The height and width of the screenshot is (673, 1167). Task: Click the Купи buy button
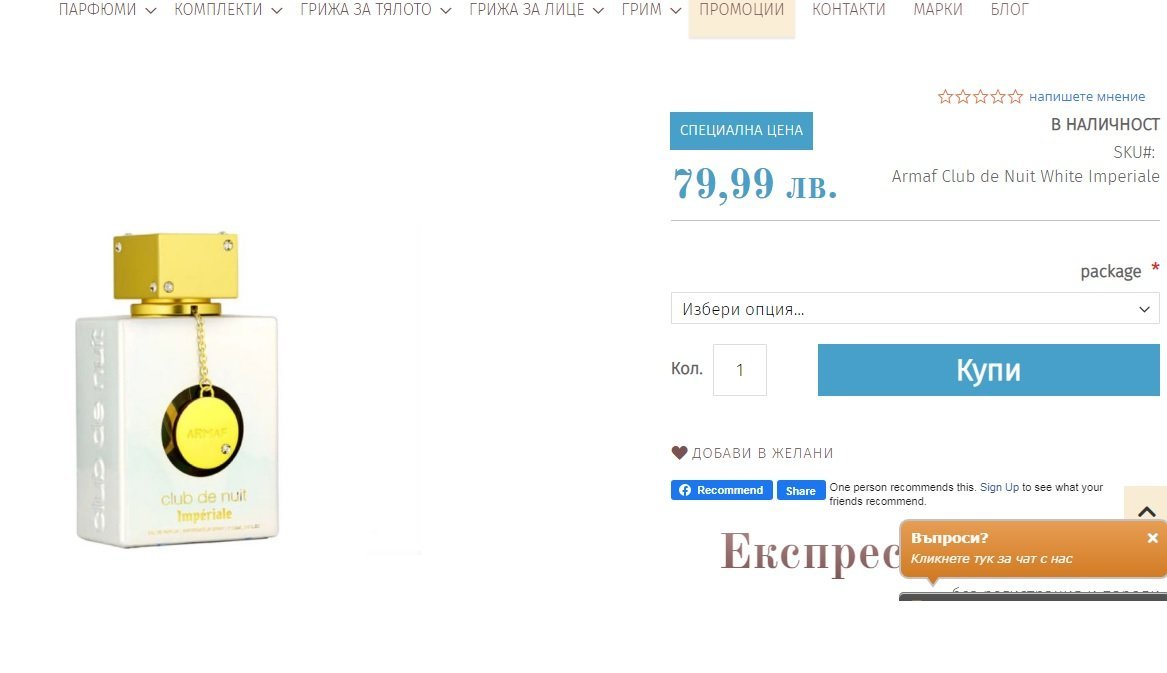[x=988, y=370]
